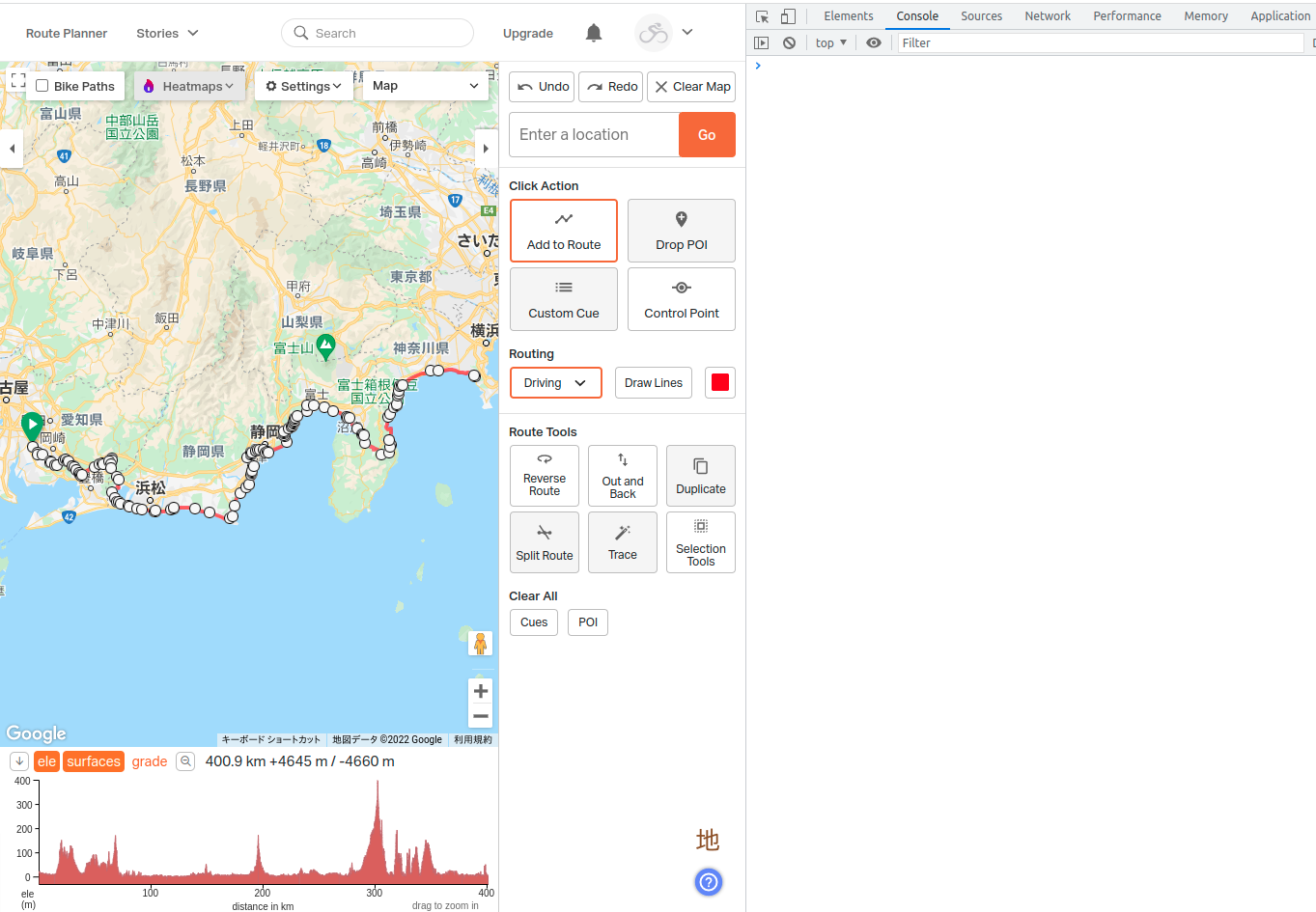Screen dimensions: 1316x912
Task: Change the Map type selector
Action: coord(426,86)
